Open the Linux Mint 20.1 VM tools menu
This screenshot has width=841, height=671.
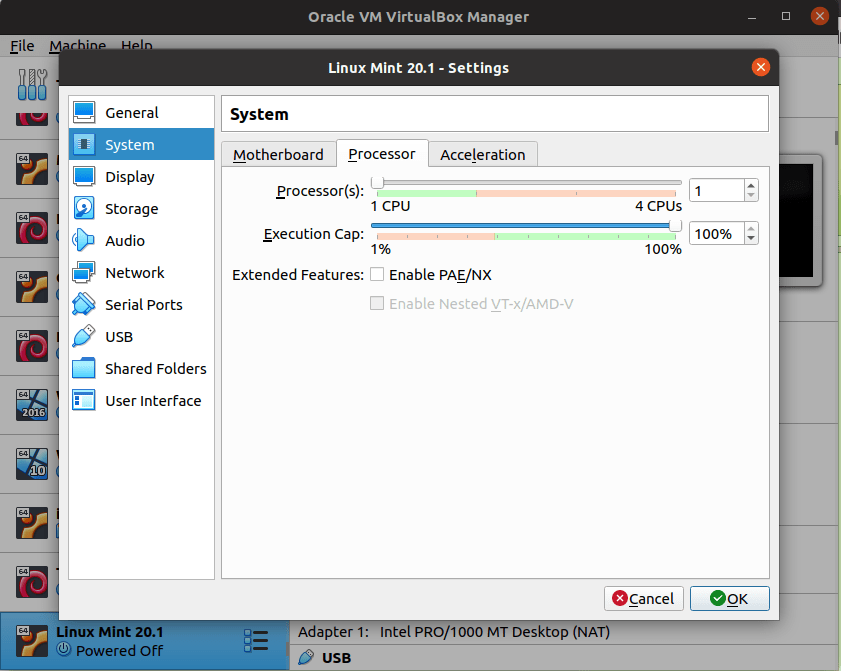pos(256,640)
